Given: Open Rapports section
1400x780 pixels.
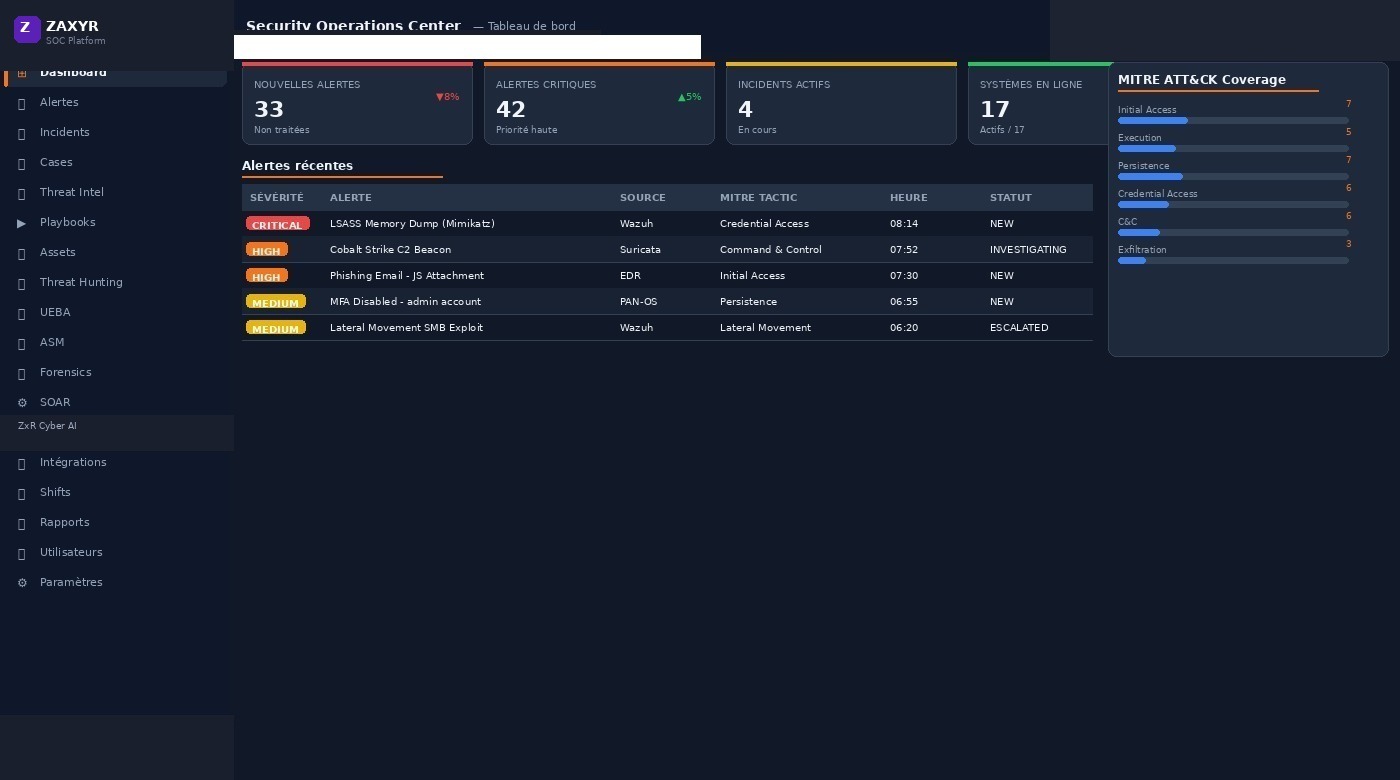Looking at the screenshot, I should pyautogui.click(x=65, y=522).
